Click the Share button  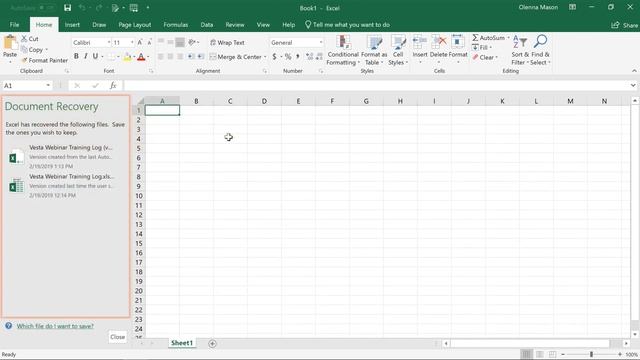coord(624,25)
